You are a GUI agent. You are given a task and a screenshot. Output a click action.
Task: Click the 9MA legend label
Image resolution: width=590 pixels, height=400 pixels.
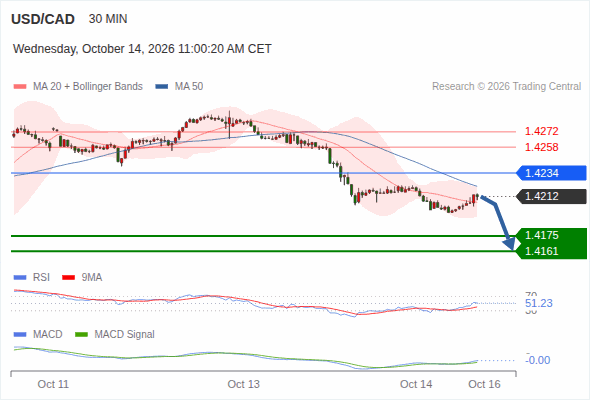point(92,278)
